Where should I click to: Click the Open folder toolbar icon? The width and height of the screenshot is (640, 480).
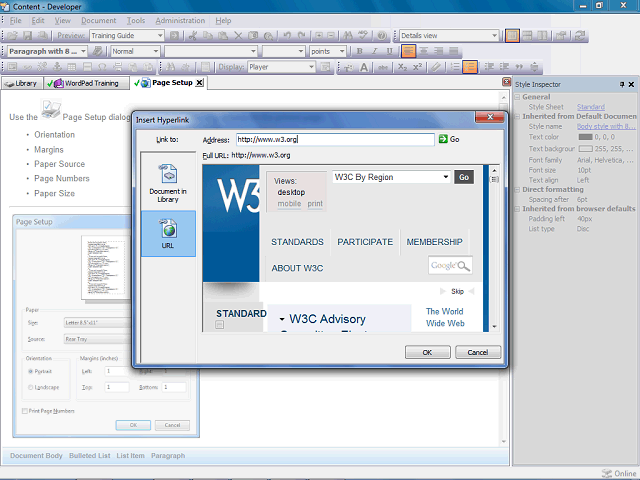12,36
